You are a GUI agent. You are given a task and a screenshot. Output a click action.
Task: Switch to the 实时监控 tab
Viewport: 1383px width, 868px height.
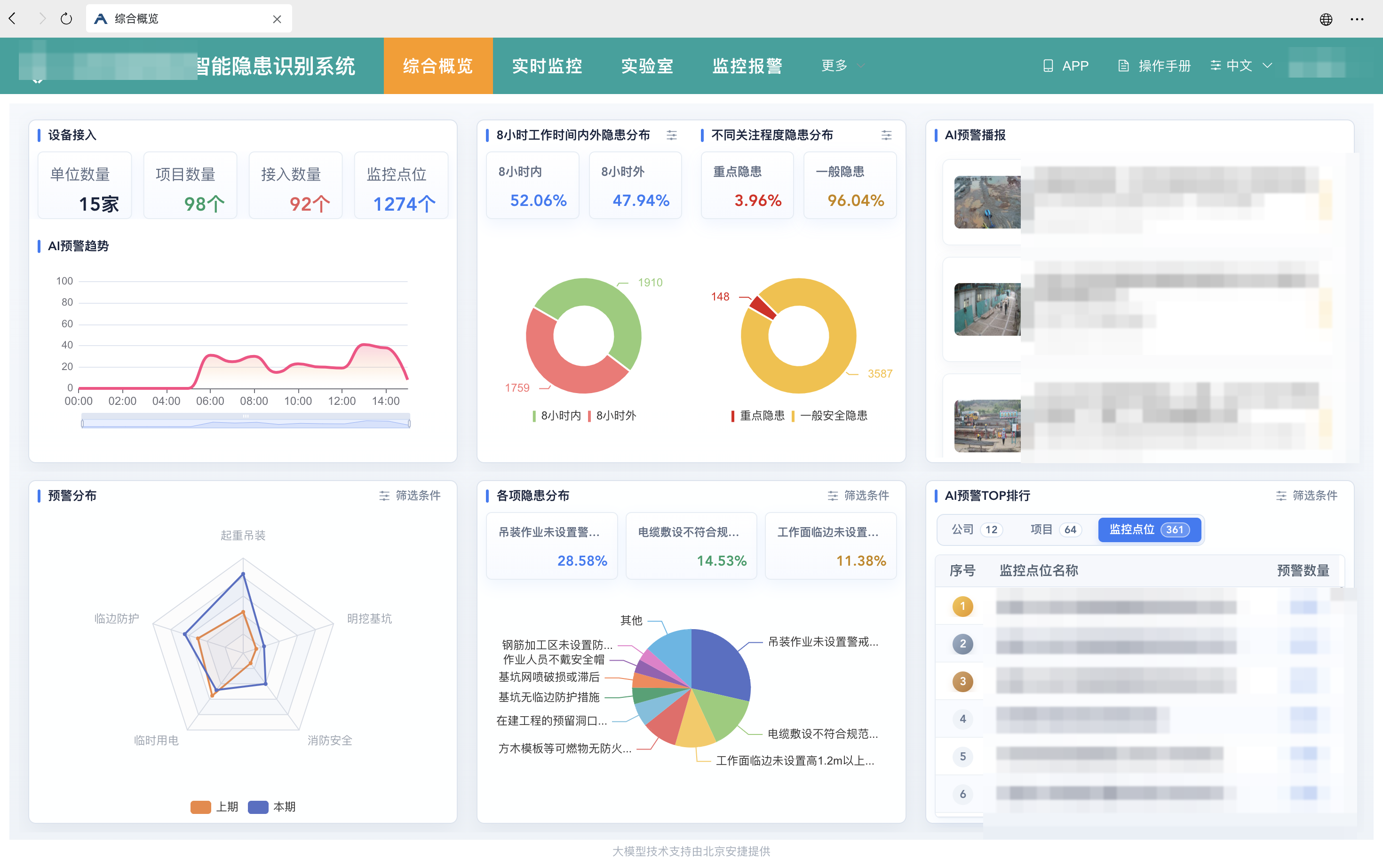click(548, 66)
